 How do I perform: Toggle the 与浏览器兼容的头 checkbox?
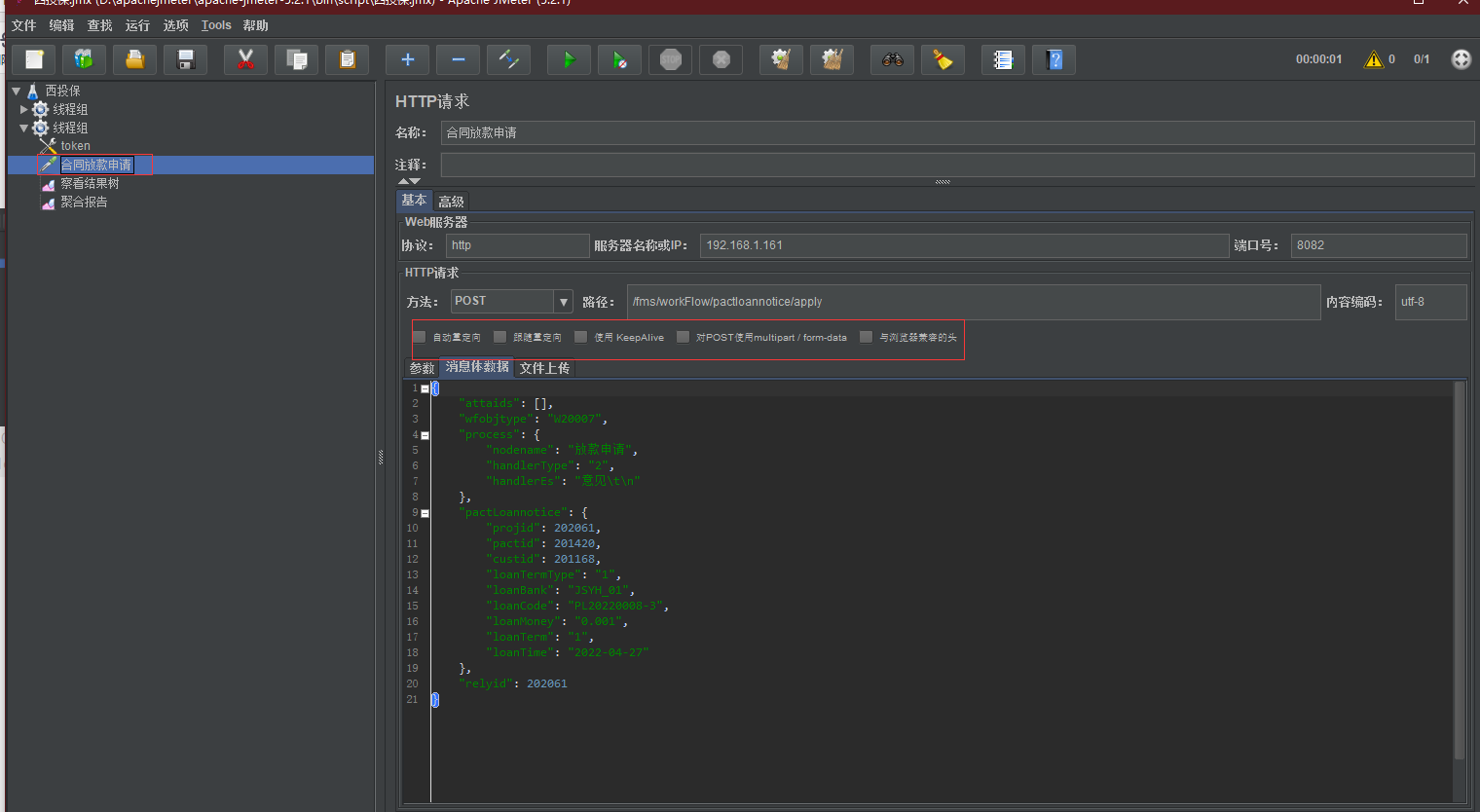click(867, 337)
